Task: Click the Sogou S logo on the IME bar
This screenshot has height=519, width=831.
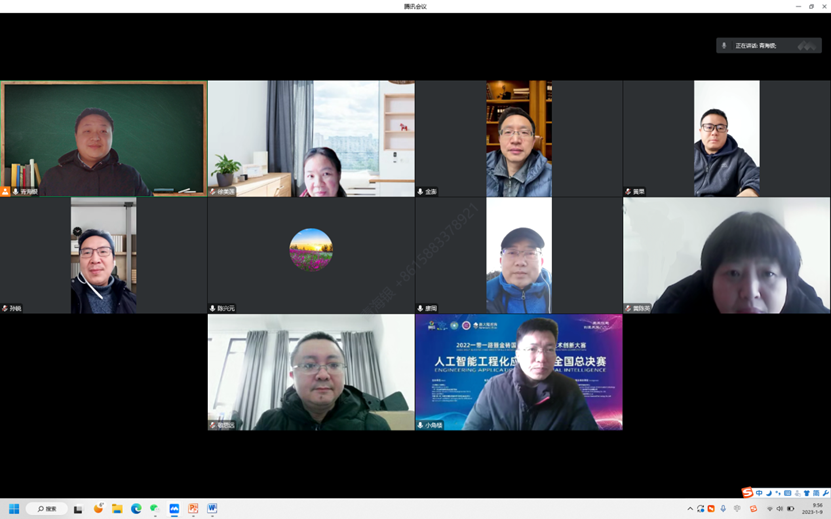Action: point(747,493)
